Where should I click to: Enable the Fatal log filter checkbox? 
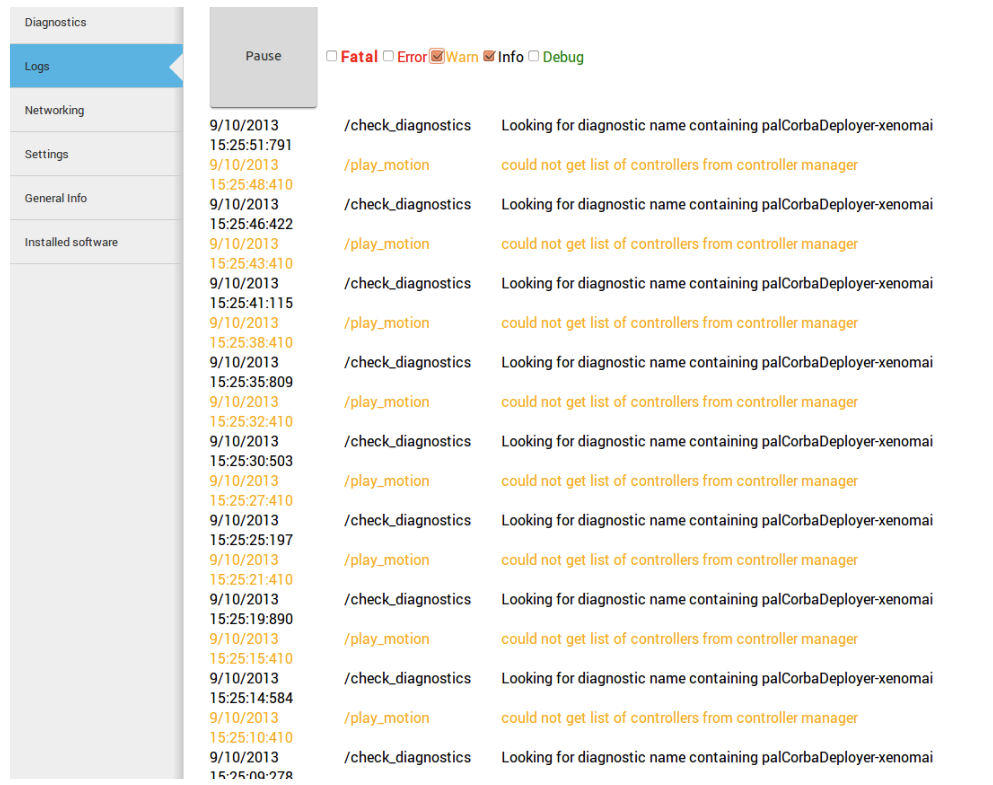331,56
